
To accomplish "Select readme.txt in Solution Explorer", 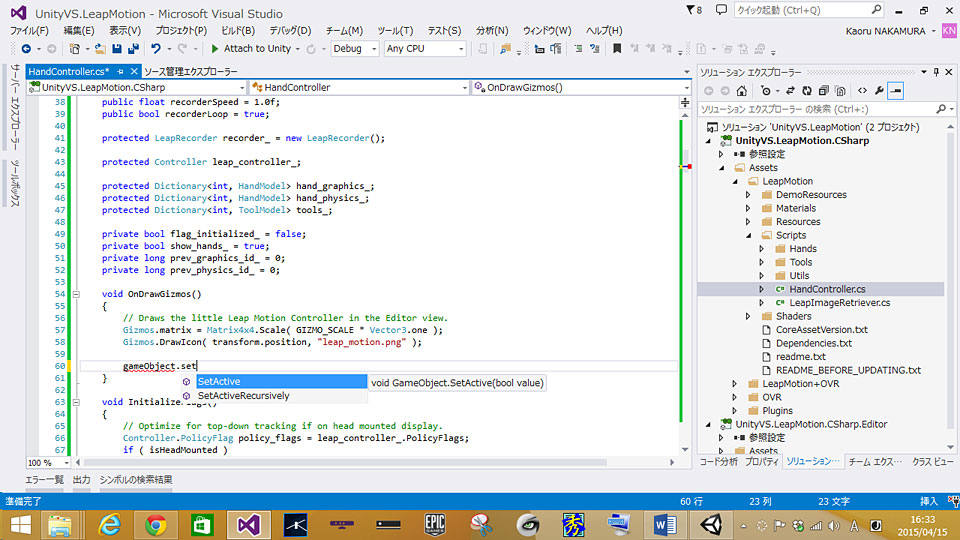I will point(800,356).
